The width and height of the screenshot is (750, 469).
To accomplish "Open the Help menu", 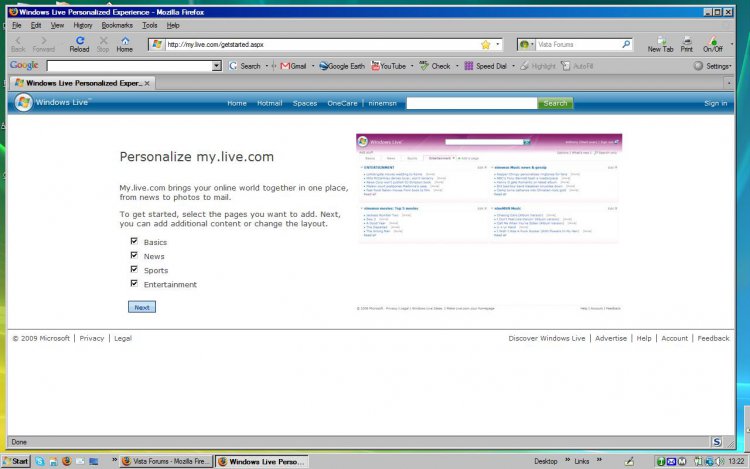I will 173,25.
